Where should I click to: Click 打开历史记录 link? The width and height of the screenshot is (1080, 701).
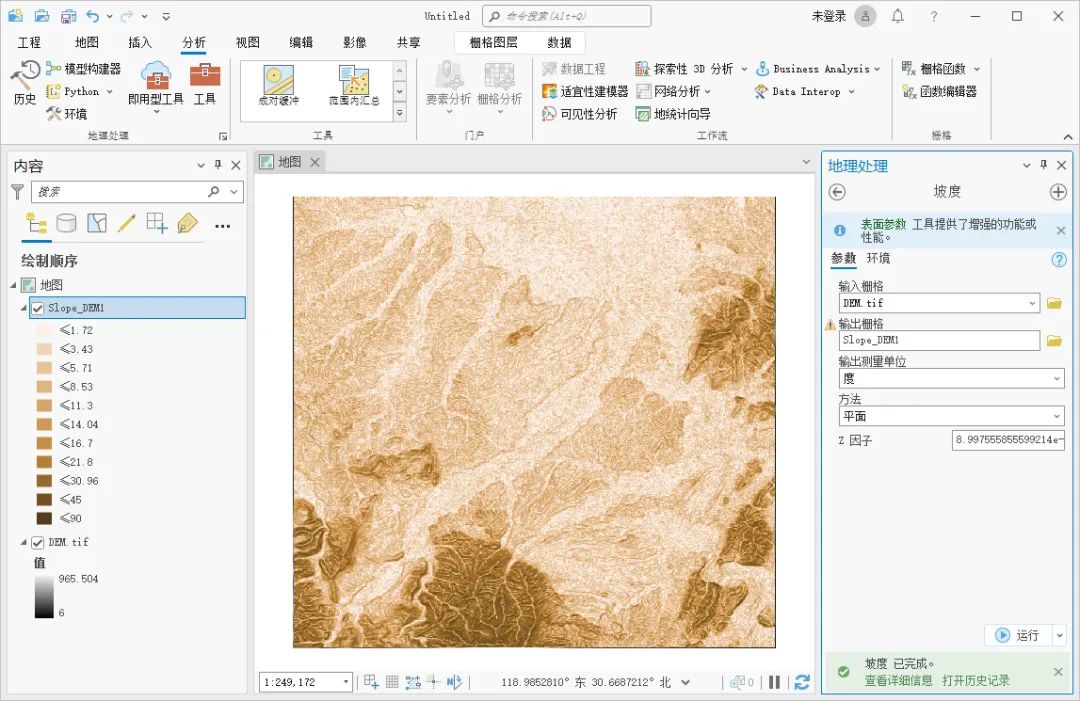(x=975, y=680)
